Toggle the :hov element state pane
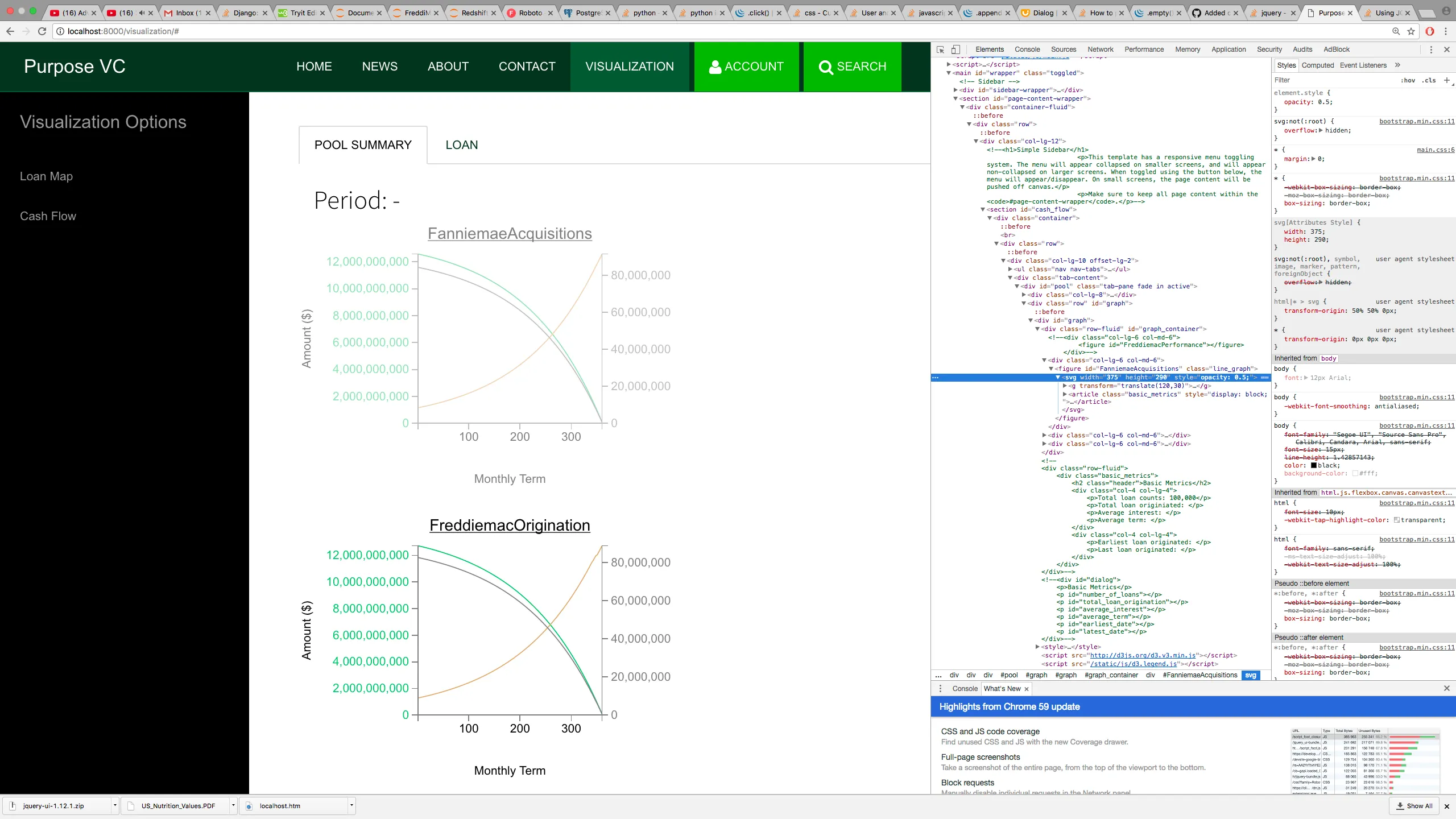The image size is (1456, 819). pyautogui.click(x=1408, y=80)
